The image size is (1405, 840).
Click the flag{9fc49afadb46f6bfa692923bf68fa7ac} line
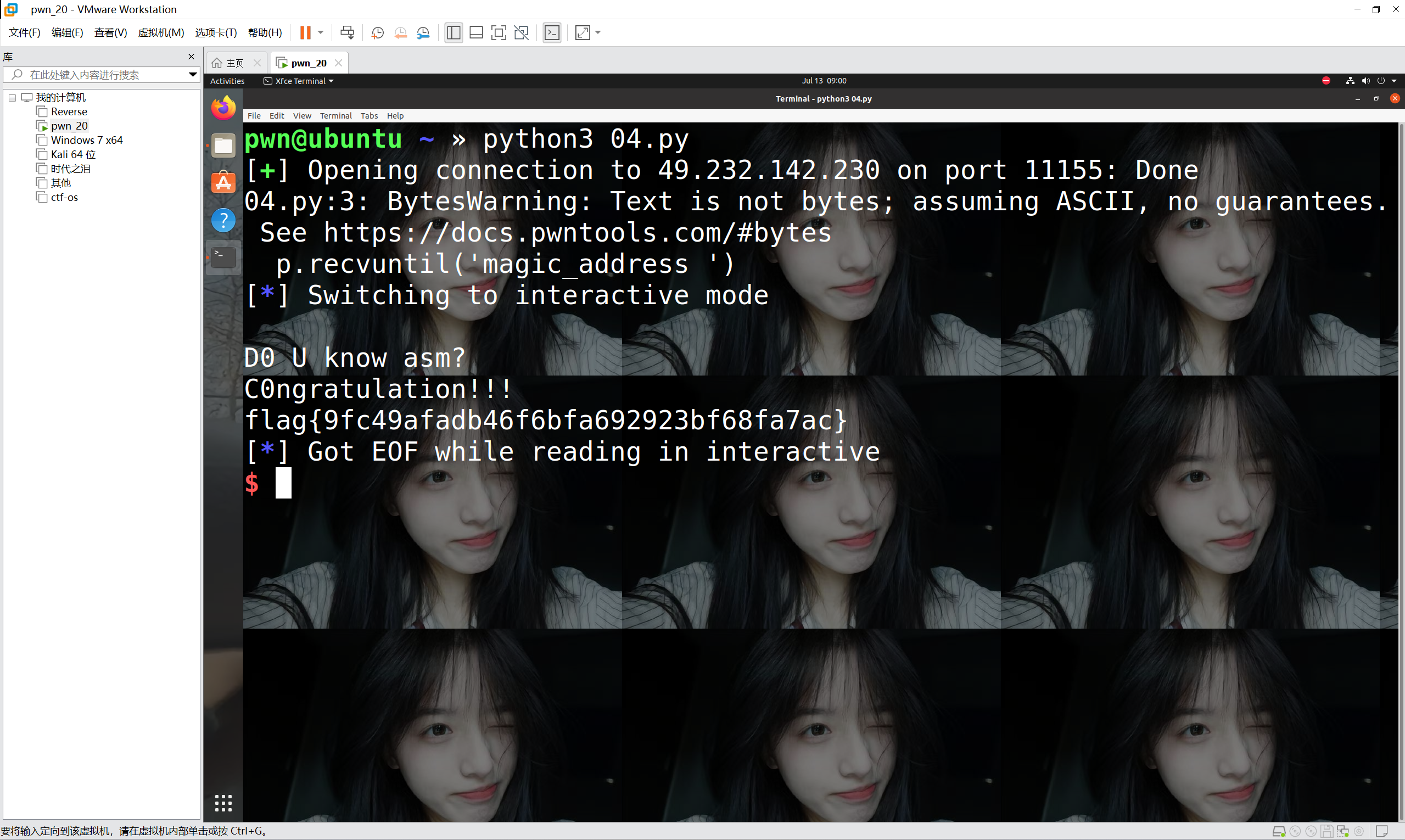(x=546, y=421)
